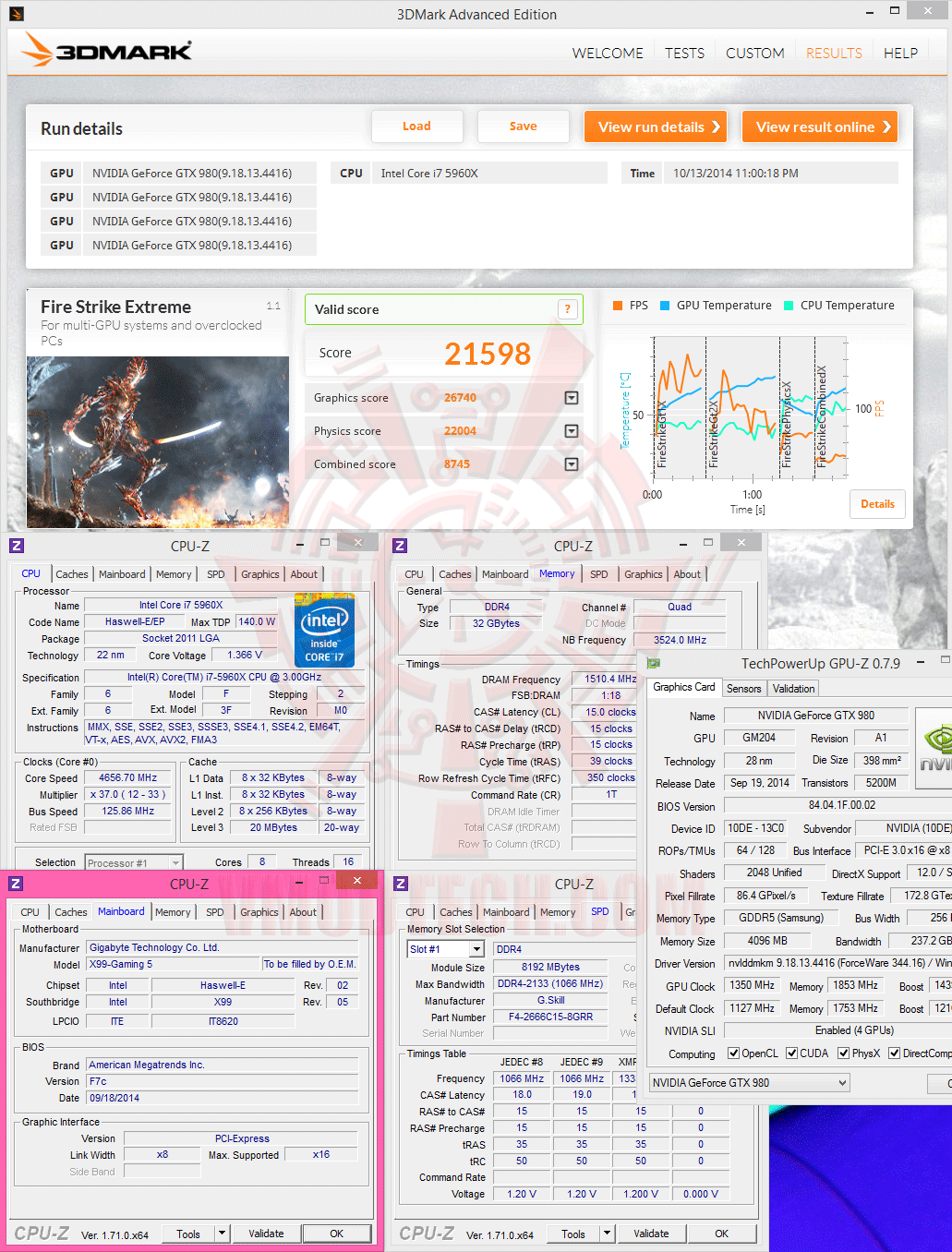Switch to About tab in the CPU-Z window showing 4656.70 MHz
This screenshot has width=952, height=1252.
(x=304, y=574)
